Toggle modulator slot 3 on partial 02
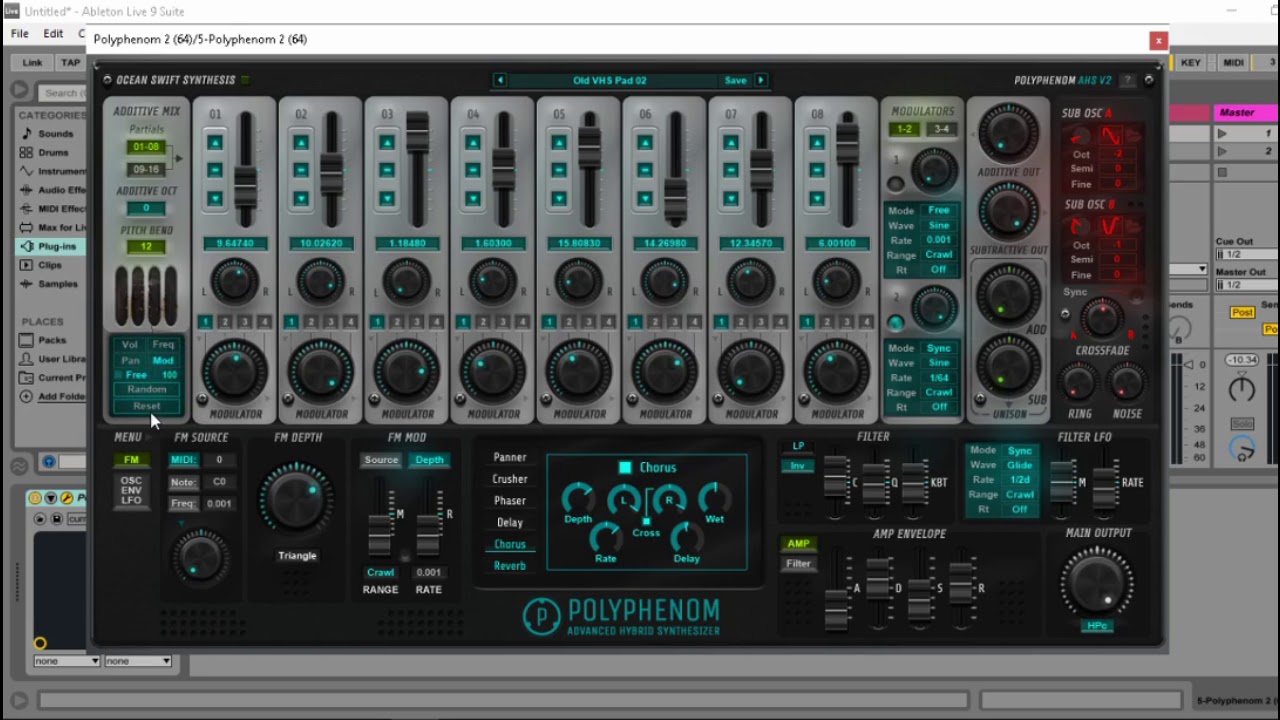1280x720 pixels. tap(330, 322)
